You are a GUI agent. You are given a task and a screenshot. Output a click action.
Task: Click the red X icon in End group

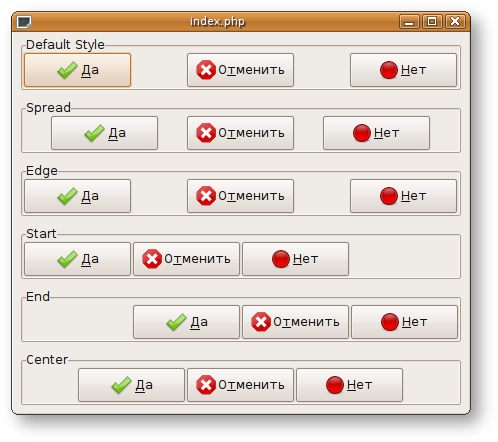[260, 322]
